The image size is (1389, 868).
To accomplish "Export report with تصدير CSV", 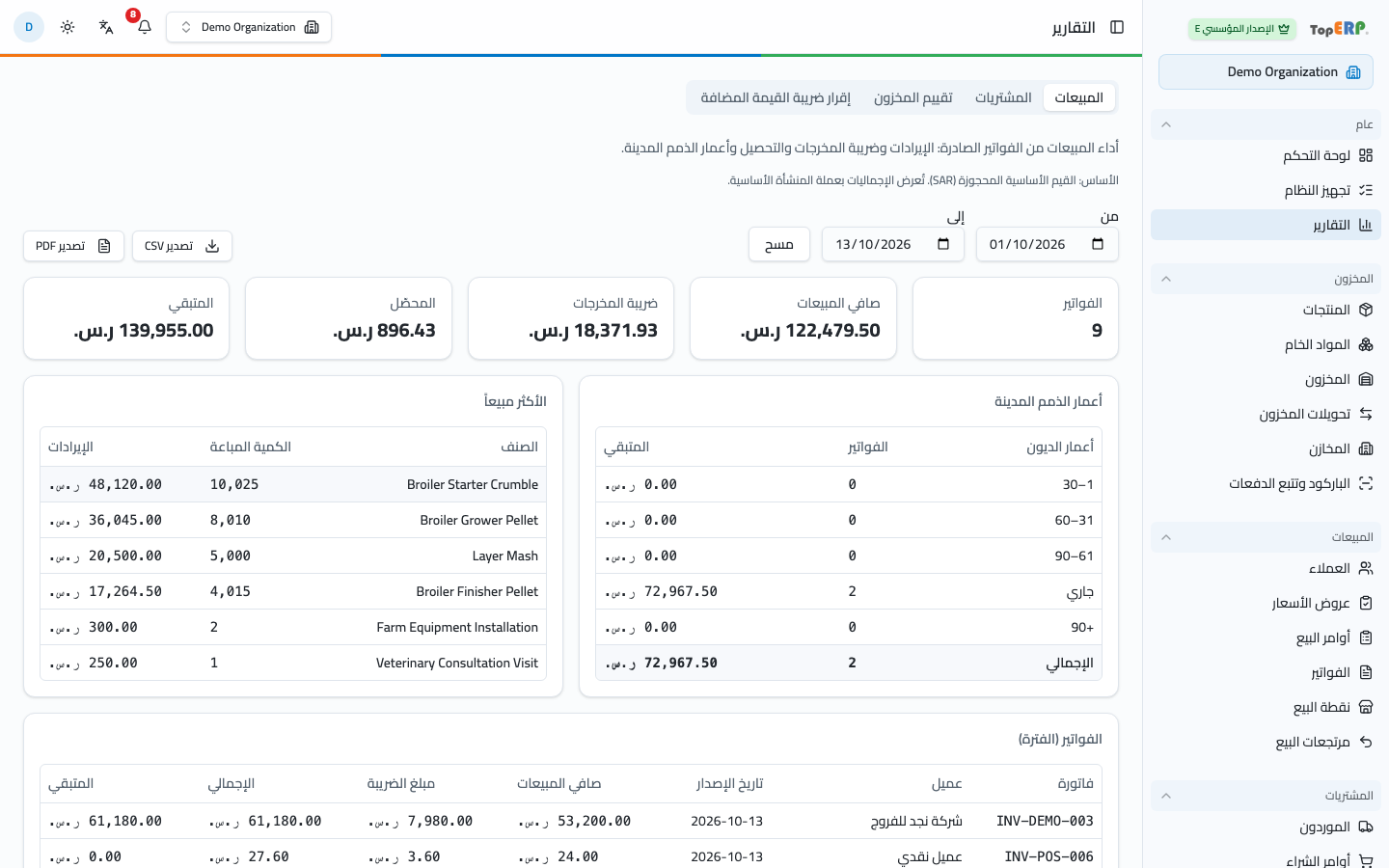I will coord(182,246).
